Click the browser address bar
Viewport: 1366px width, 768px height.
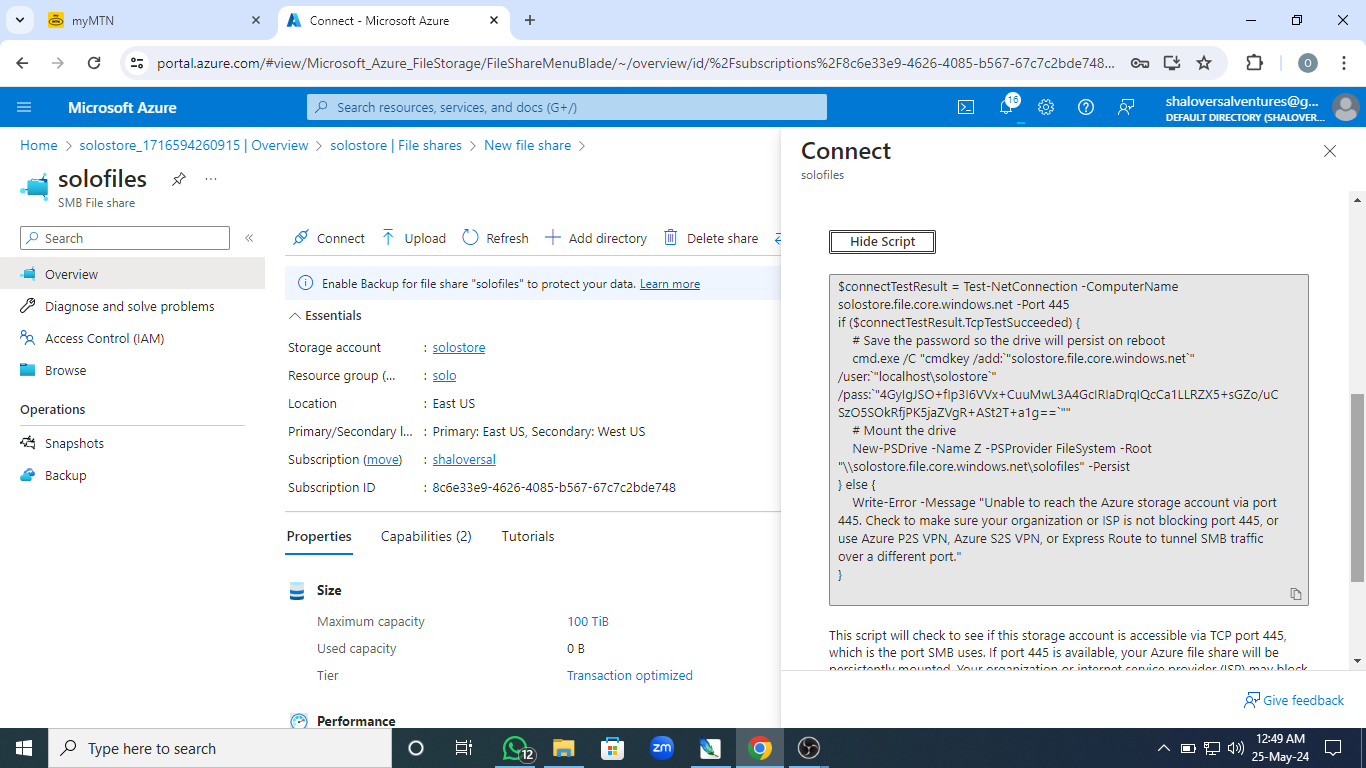pos(636,63)
